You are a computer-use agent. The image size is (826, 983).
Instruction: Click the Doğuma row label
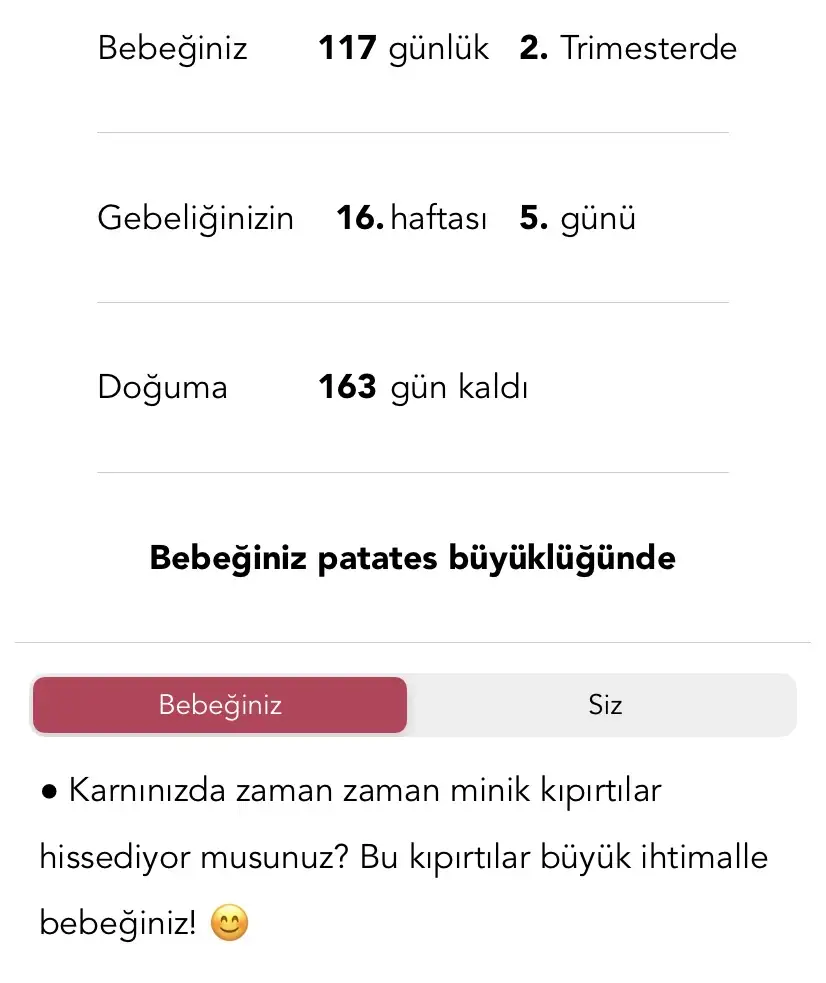coord(162,387)
